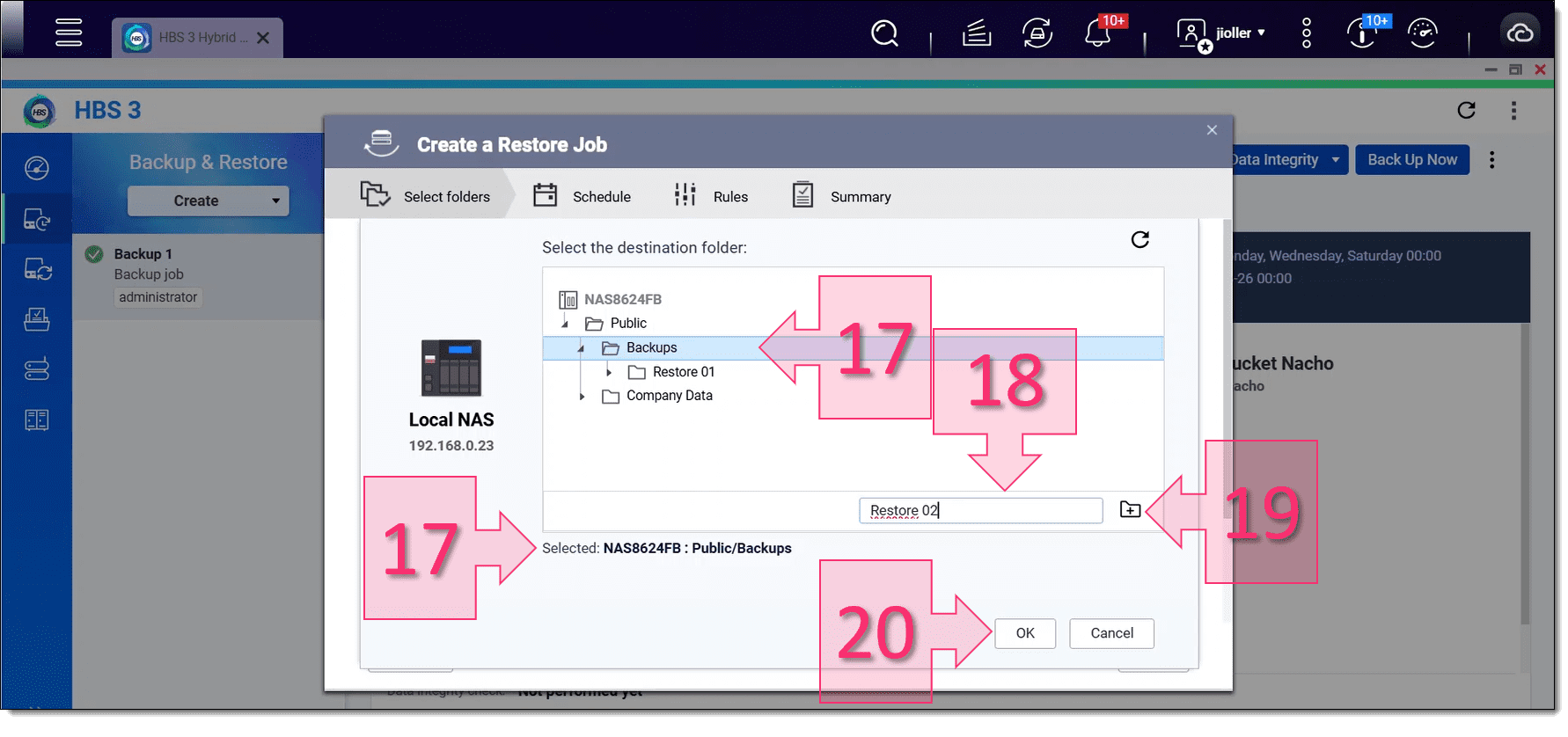
Task: Open the background tasks icon
Action: pos(977,33)
